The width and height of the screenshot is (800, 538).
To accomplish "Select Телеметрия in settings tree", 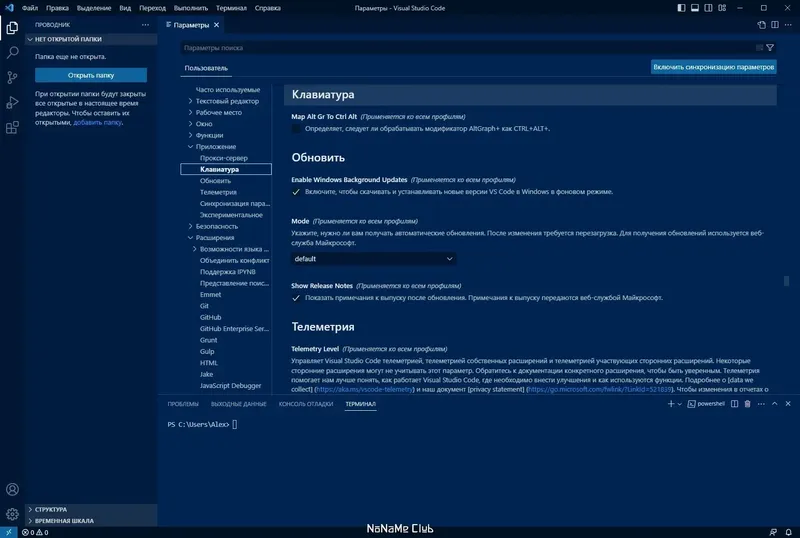I will (218, 192).
